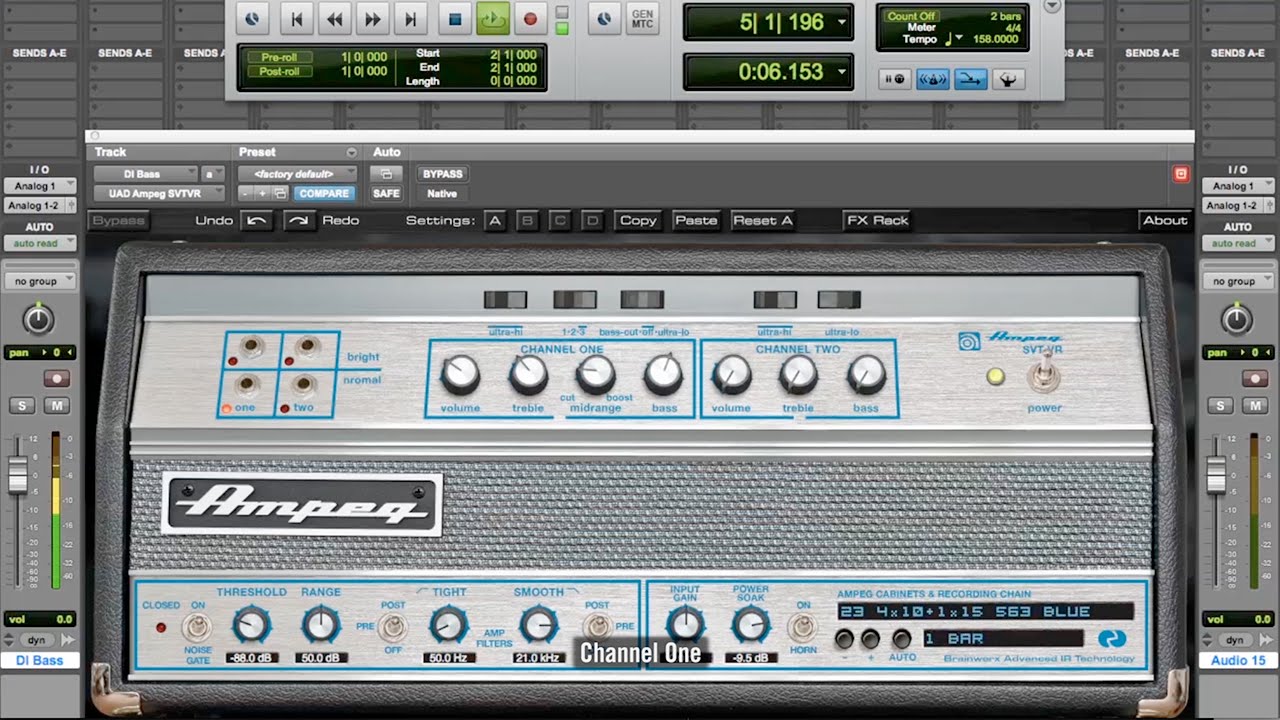
Task: Click the Return to Zero transport button
Action: click(x=297, y=18)
